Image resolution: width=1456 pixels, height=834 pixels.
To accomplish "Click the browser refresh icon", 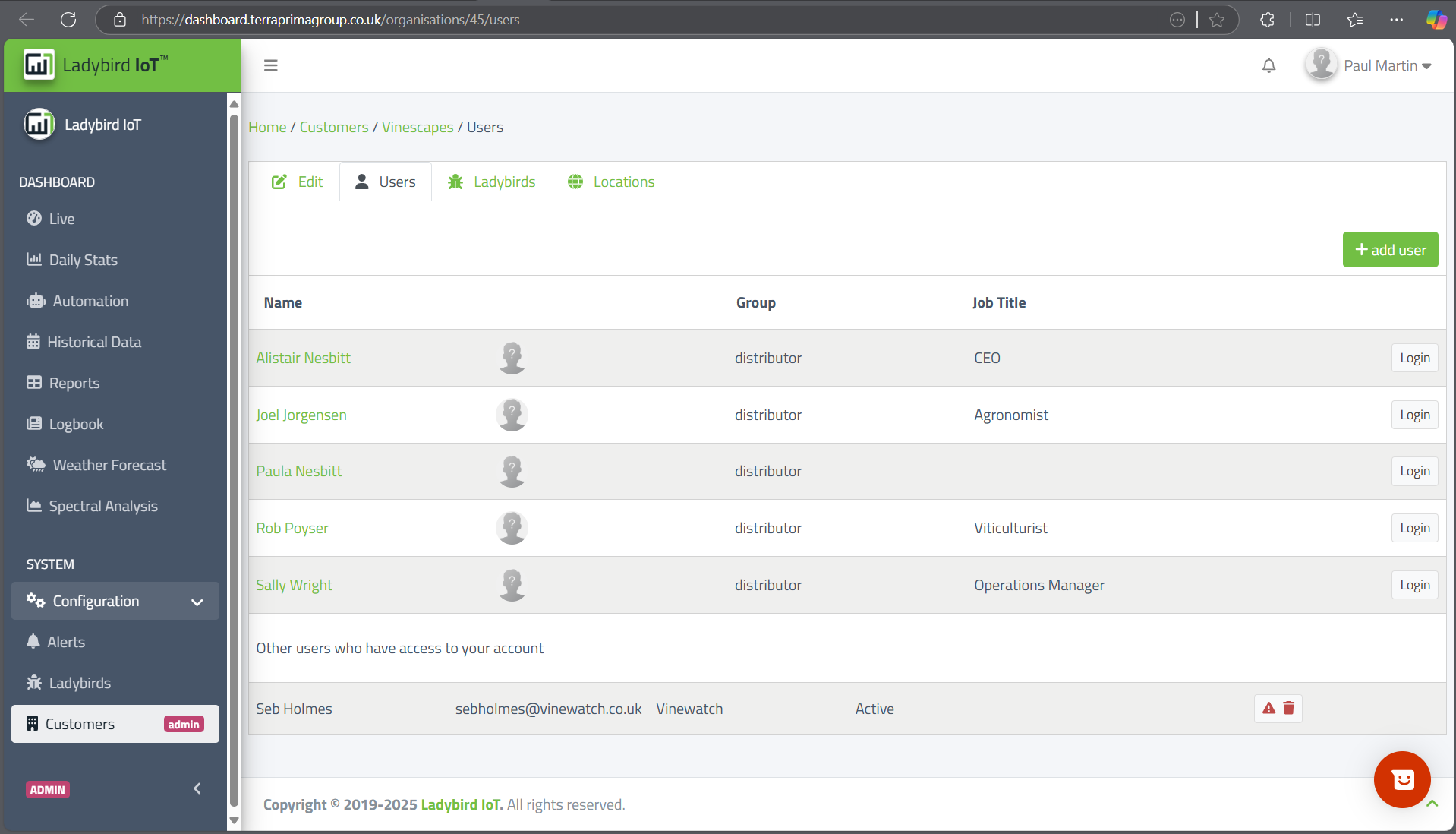I will 68,20.
